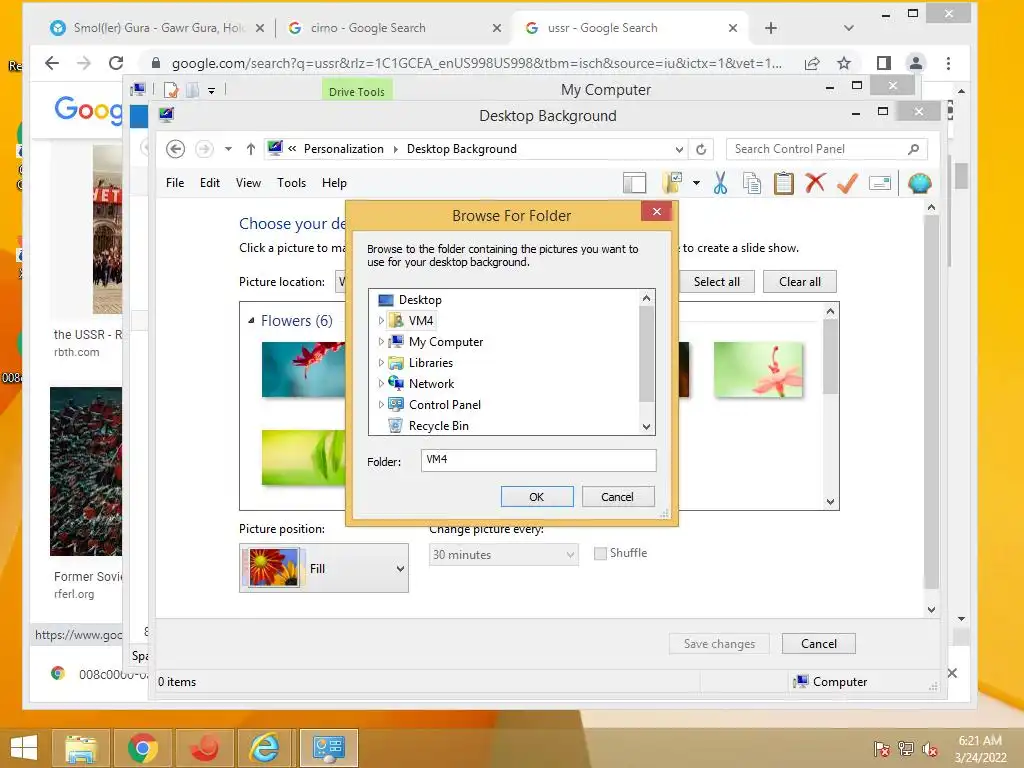Click Personalization in the breadcrumb
Viewport: 1024px width, 768px height.
tap(344, 149)
